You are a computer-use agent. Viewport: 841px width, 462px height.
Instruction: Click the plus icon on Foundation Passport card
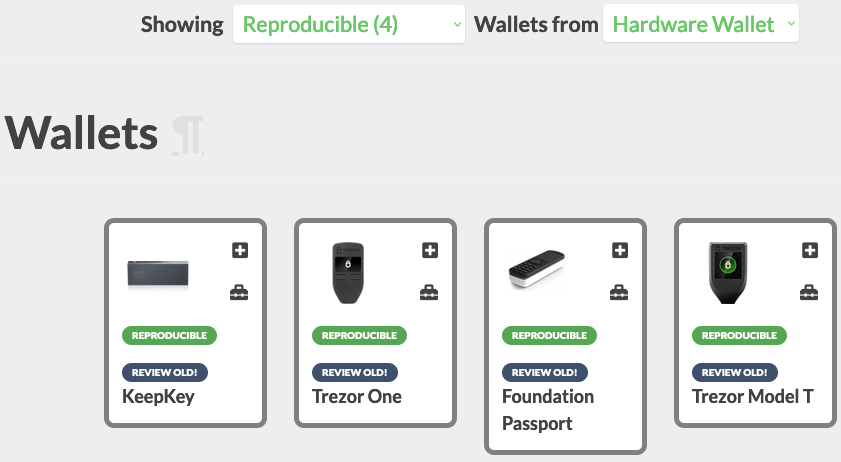[x=620, y=250]
